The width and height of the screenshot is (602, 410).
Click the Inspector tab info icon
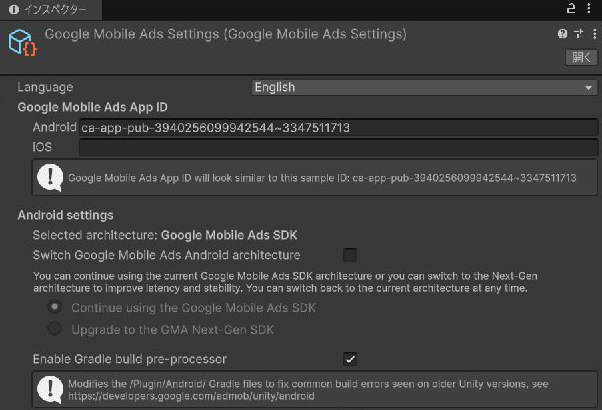(14, 10)
